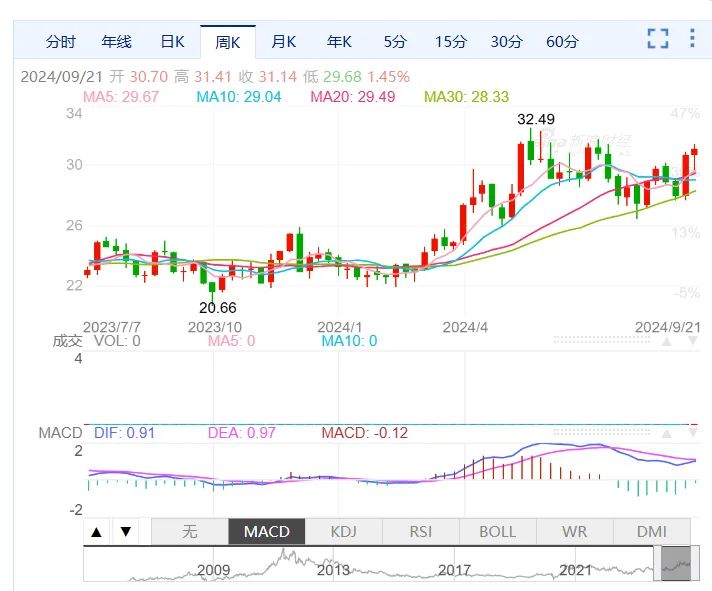Screen dimensions: 712x591
Task: Switch to the 月K monthly chart tab
Action: point(283,42)
